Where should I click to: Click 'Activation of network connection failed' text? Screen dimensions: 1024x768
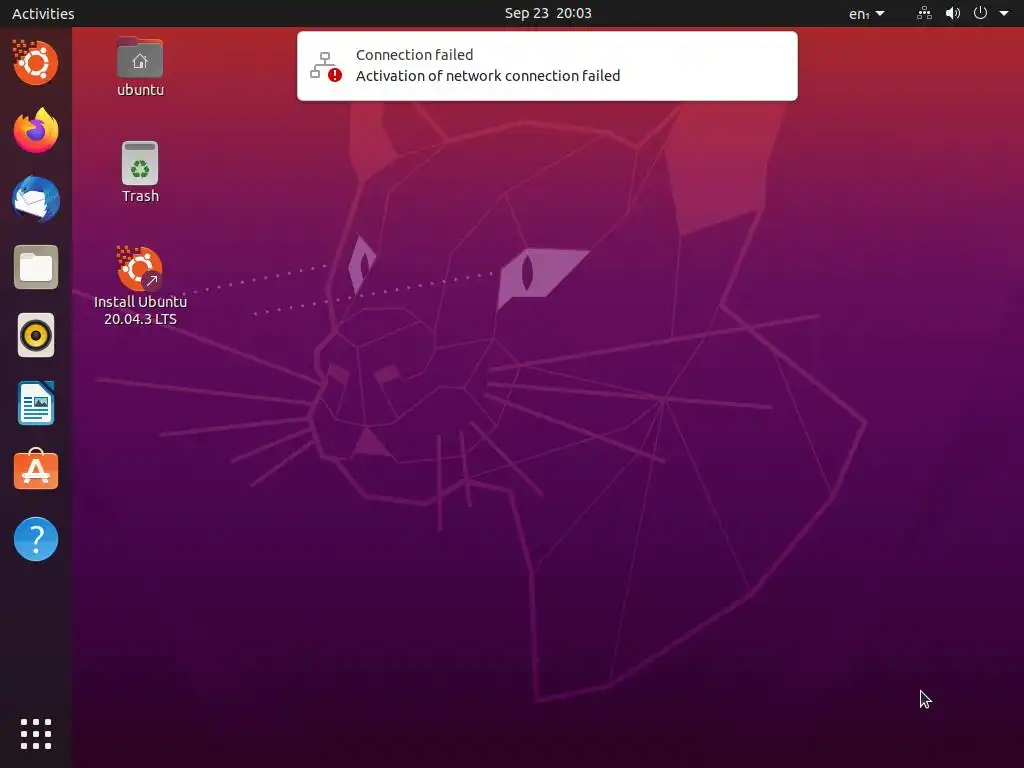pos(488,76)
